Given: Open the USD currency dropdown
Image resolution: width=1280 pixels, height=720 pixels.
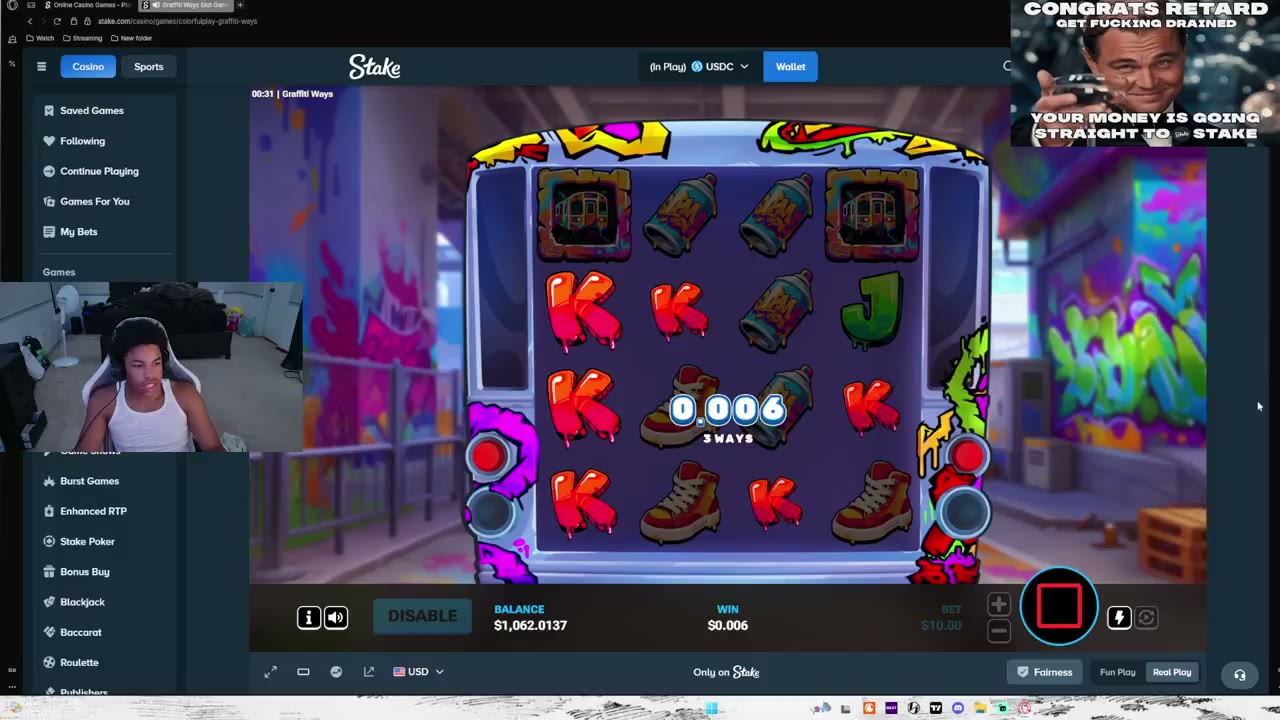Looking at the screenshot, I should tap(418, 672).
